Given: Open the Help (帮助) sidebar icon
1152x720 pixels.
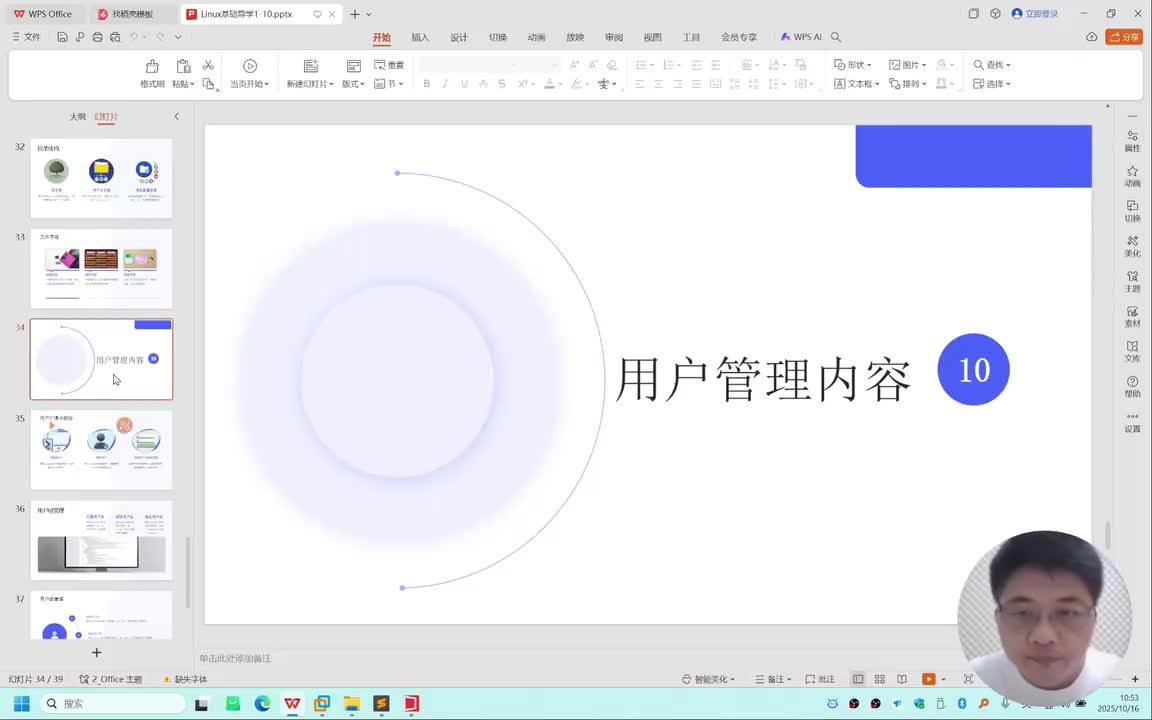Looking at the screenshot, I should 1132,386.
